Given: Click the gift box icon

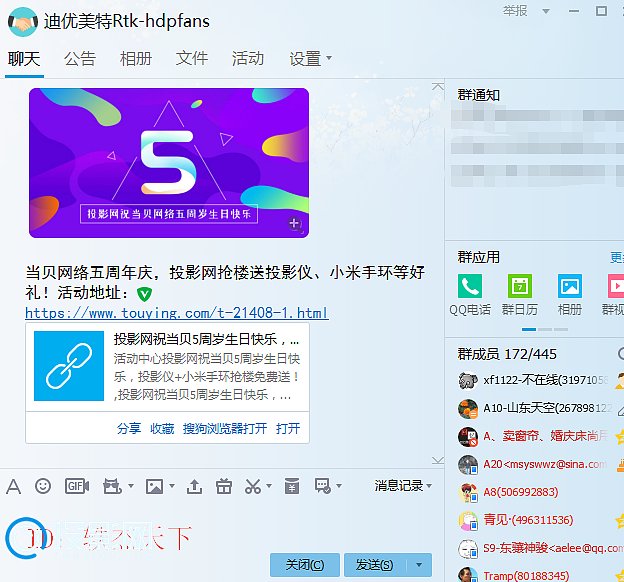Looking at the screenshot, I should (224, 486).
